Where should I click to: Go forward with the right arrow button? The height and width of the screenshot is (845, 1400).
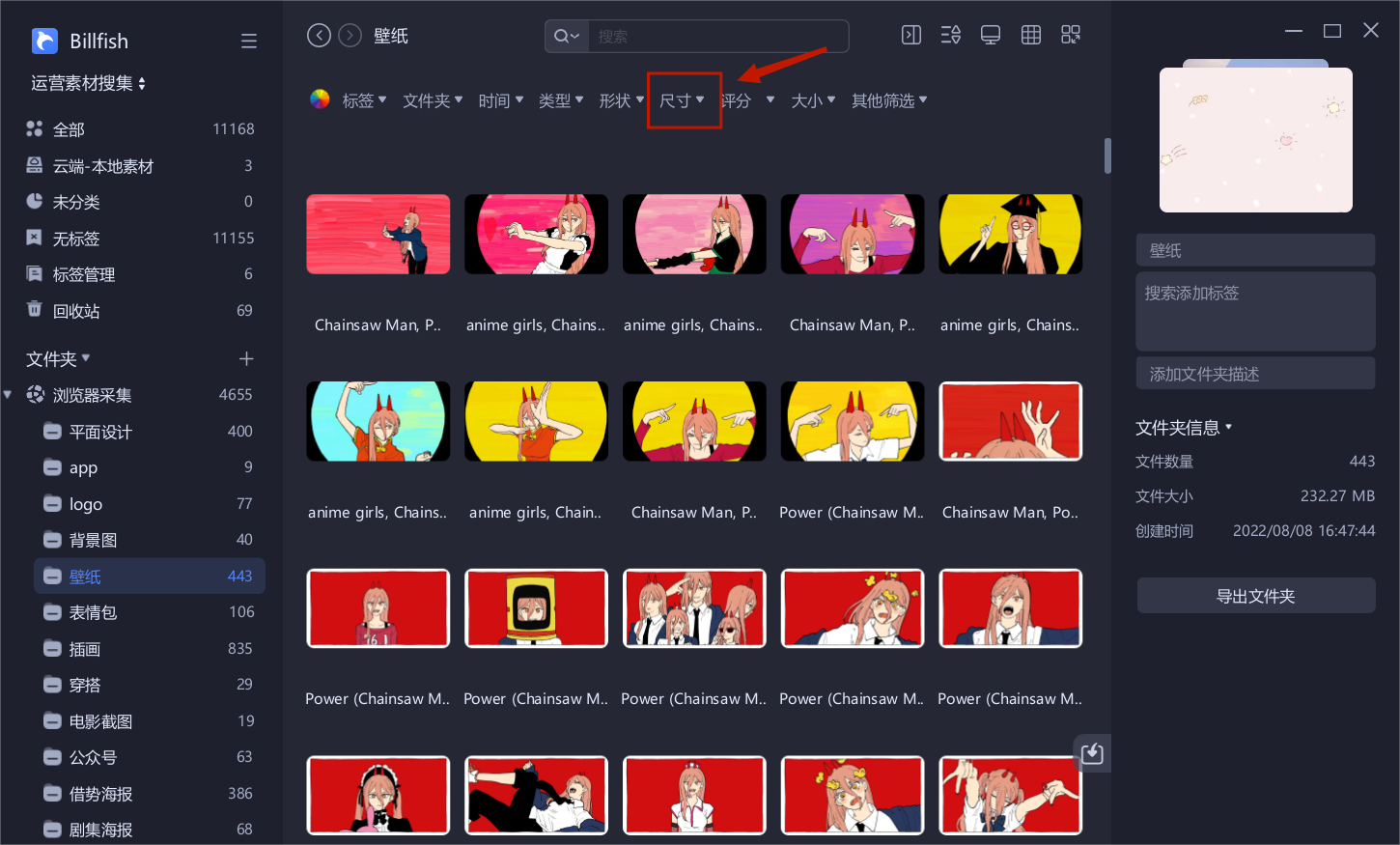350,36
